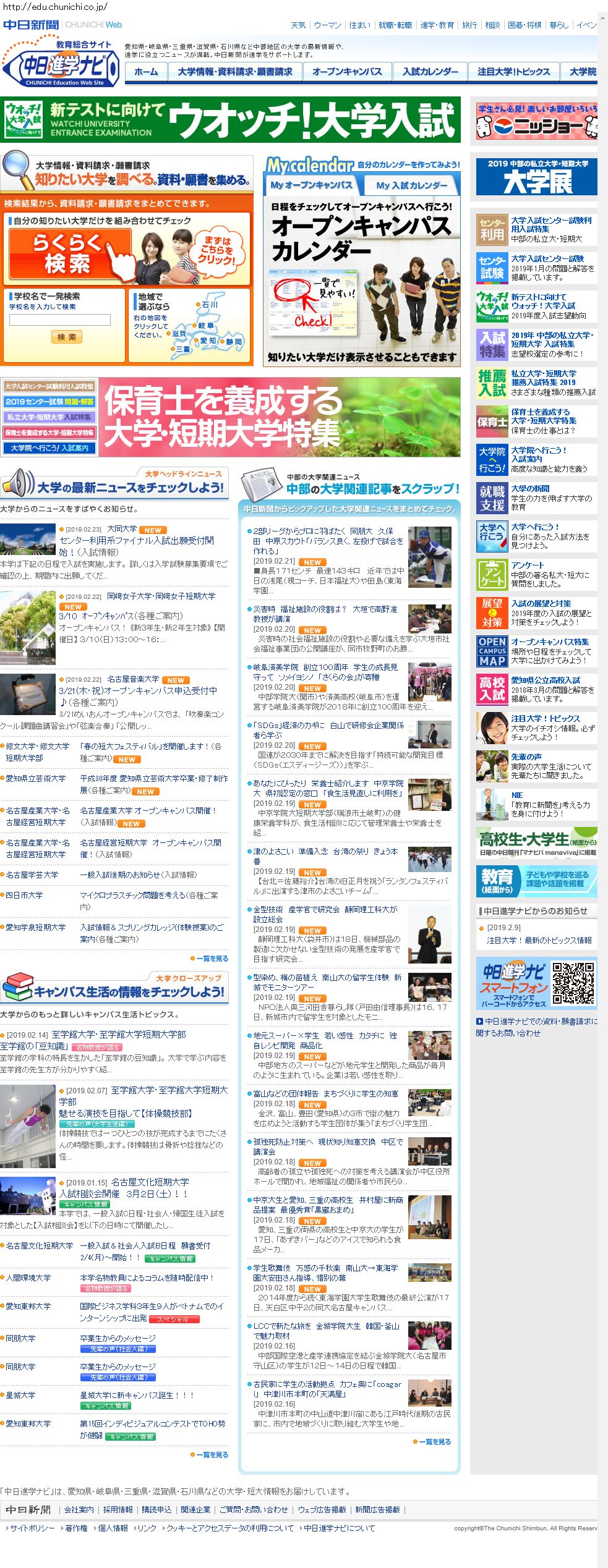
Task: Click 2019センター試験 問題・解答 button
Action: click(x=49, y=401)
